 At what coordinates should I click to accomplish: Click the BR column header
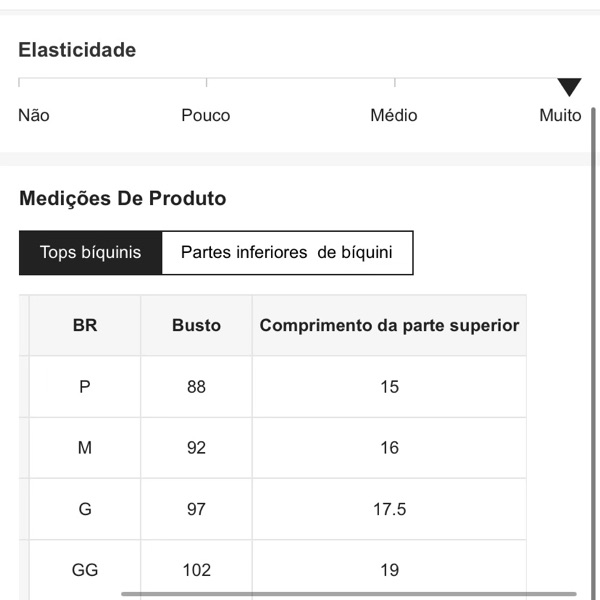tap(85, 326)
